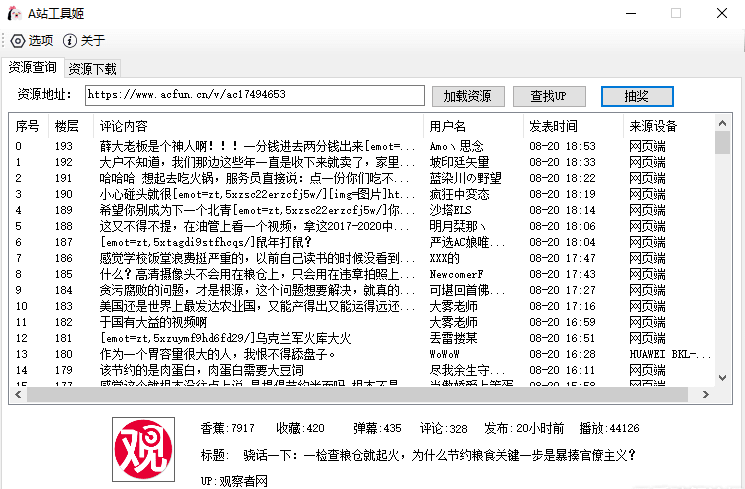Select comment row starting 哈哈哈 想起去吃火锅

pyautogui.click(x=362, y=179)
